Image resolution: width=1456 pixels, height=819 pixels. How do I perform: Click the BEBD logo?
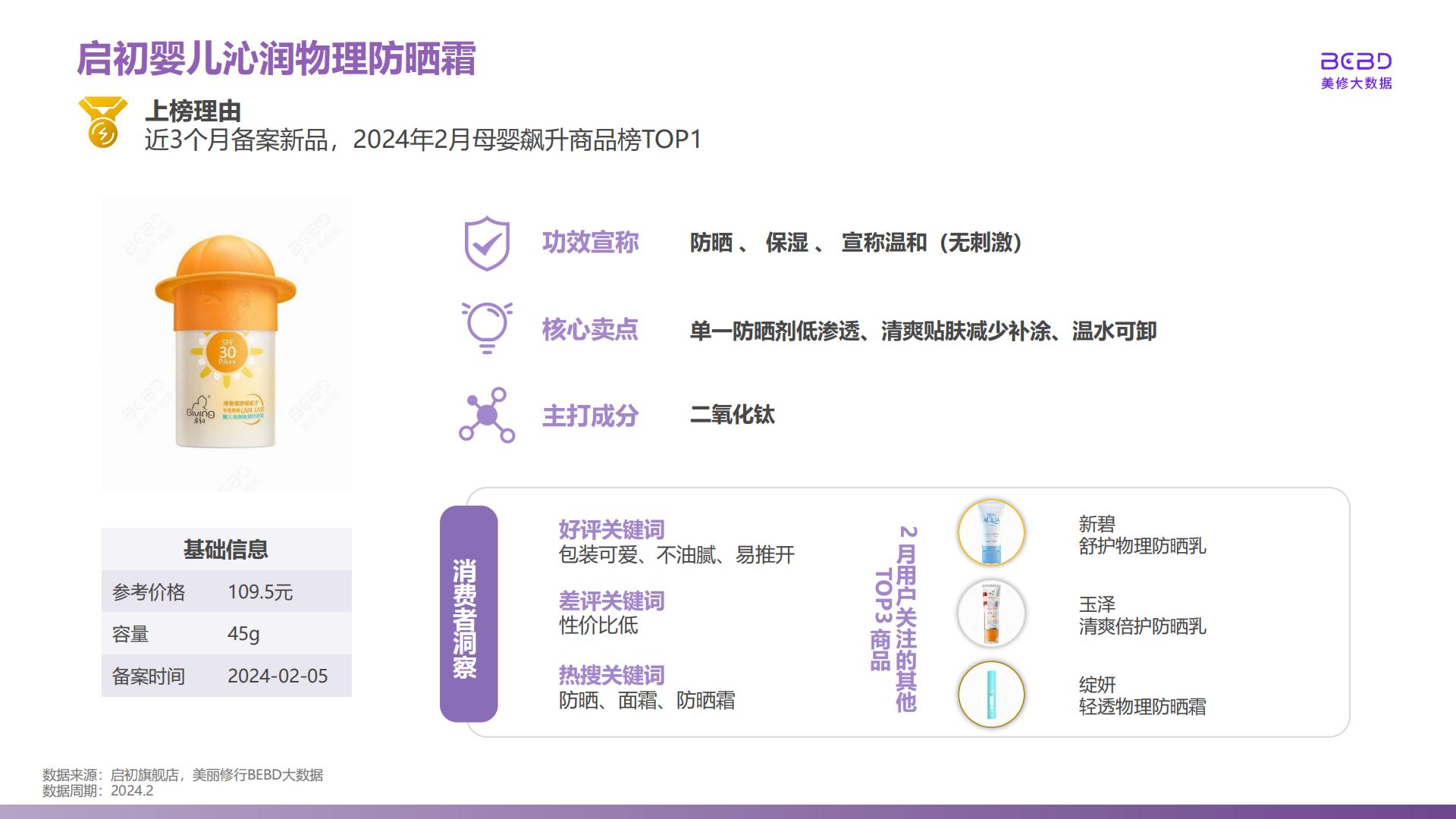[1356, 62]
